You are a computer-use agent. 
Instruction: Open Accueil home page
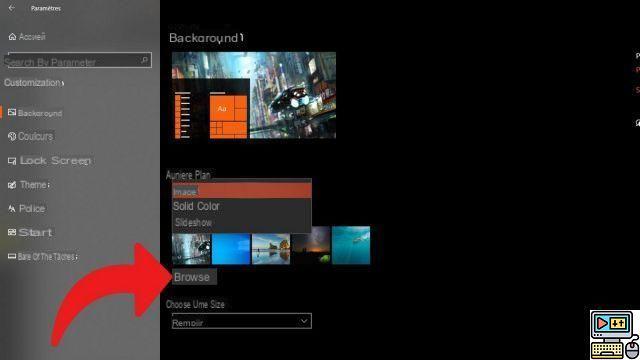tap(27, 37)
